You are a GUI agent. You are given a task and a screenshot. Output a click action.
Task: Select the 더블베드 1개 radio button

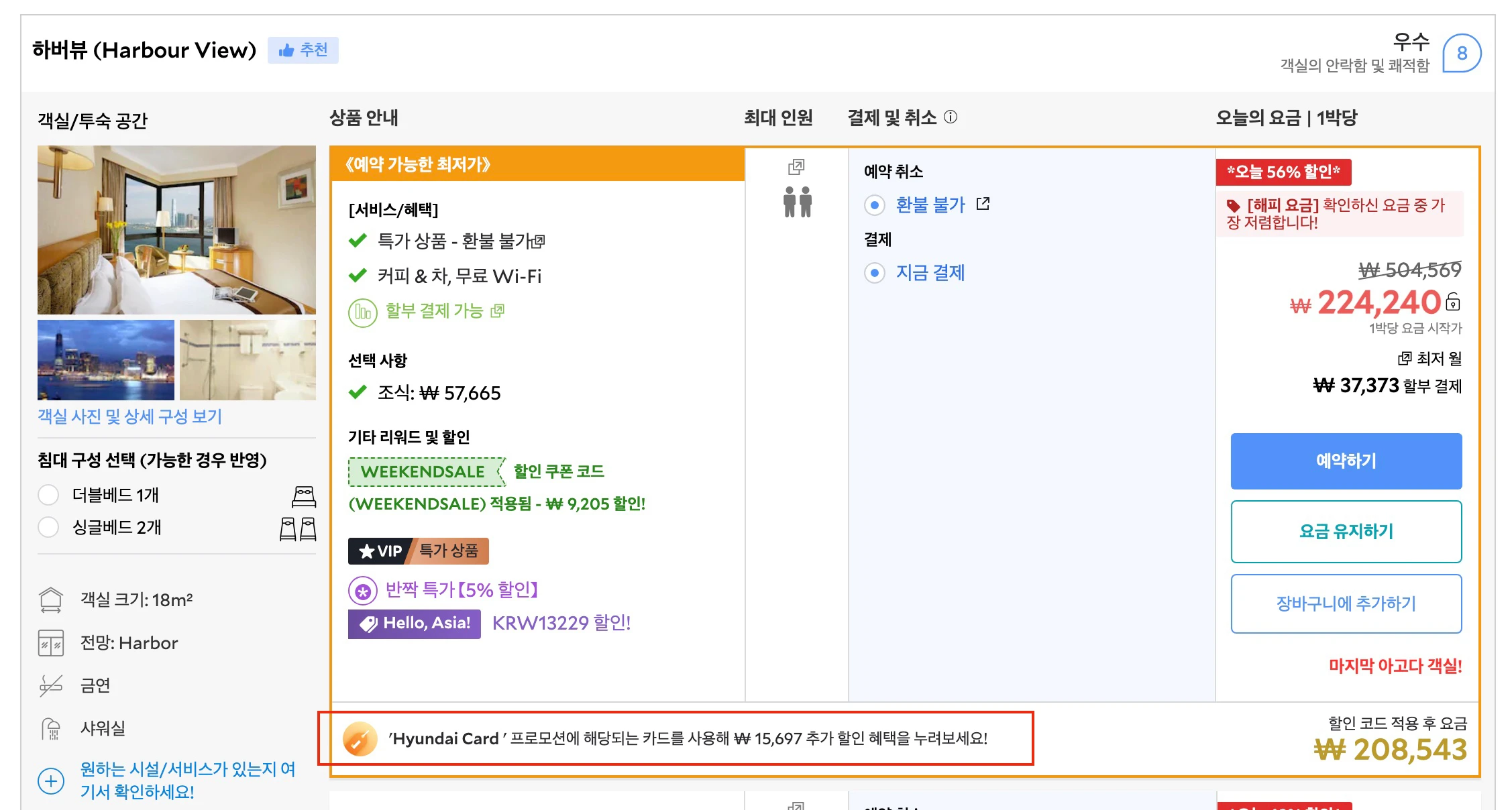click(x=48, y=495)
